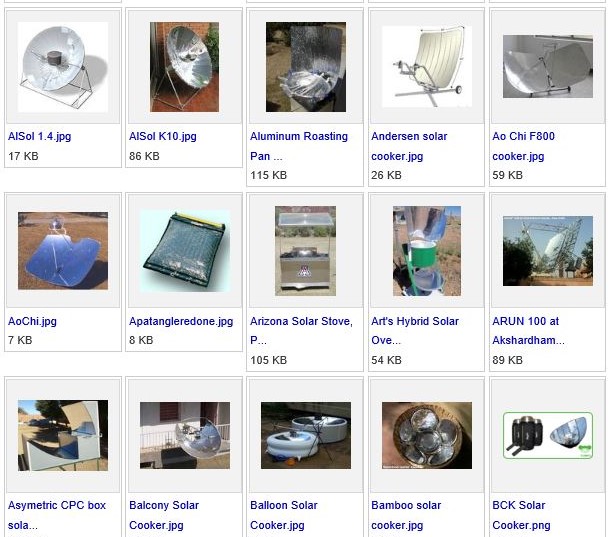View the Art's Hybrid Solar Oven thumbnail
The height and width of the screenshot is (537, 611).
(x=427, y=251)
